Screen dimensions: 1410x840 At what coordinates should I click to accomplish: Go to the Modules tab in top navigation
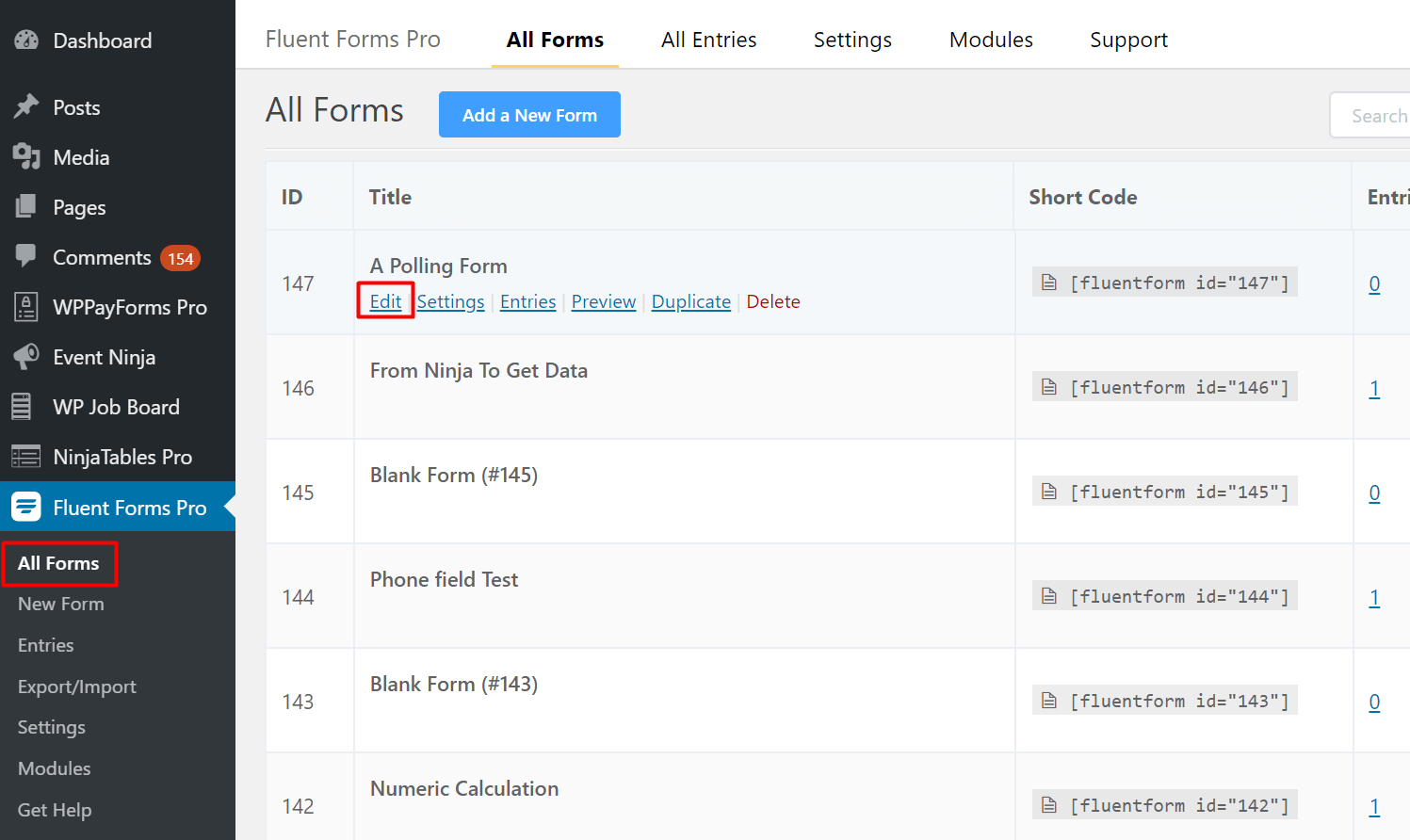(991, 40)
